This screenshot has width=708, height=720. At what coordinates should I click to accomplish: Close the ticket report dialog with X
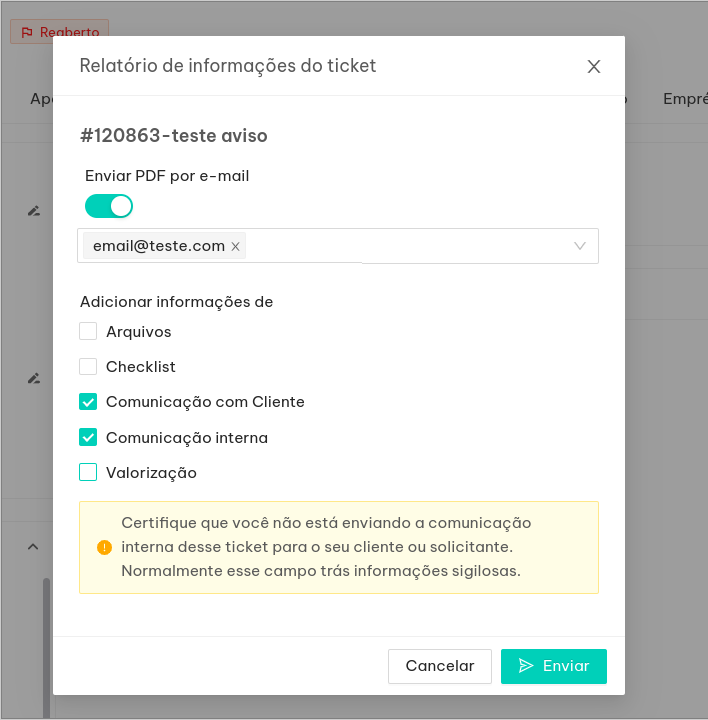pos(594,67)
